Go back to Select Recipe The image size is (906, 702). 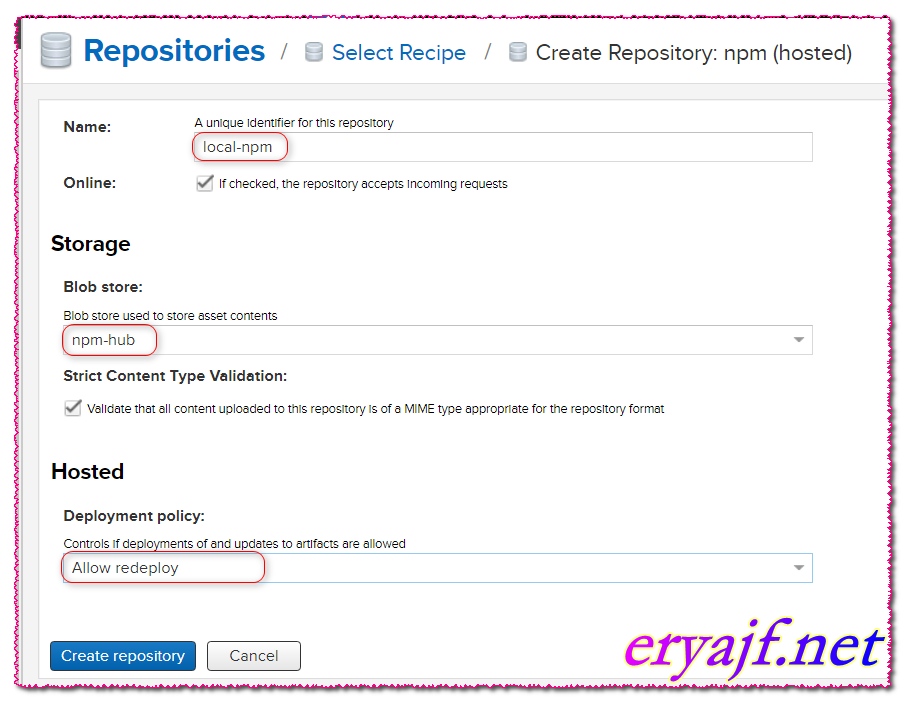(x=399, y=53)
